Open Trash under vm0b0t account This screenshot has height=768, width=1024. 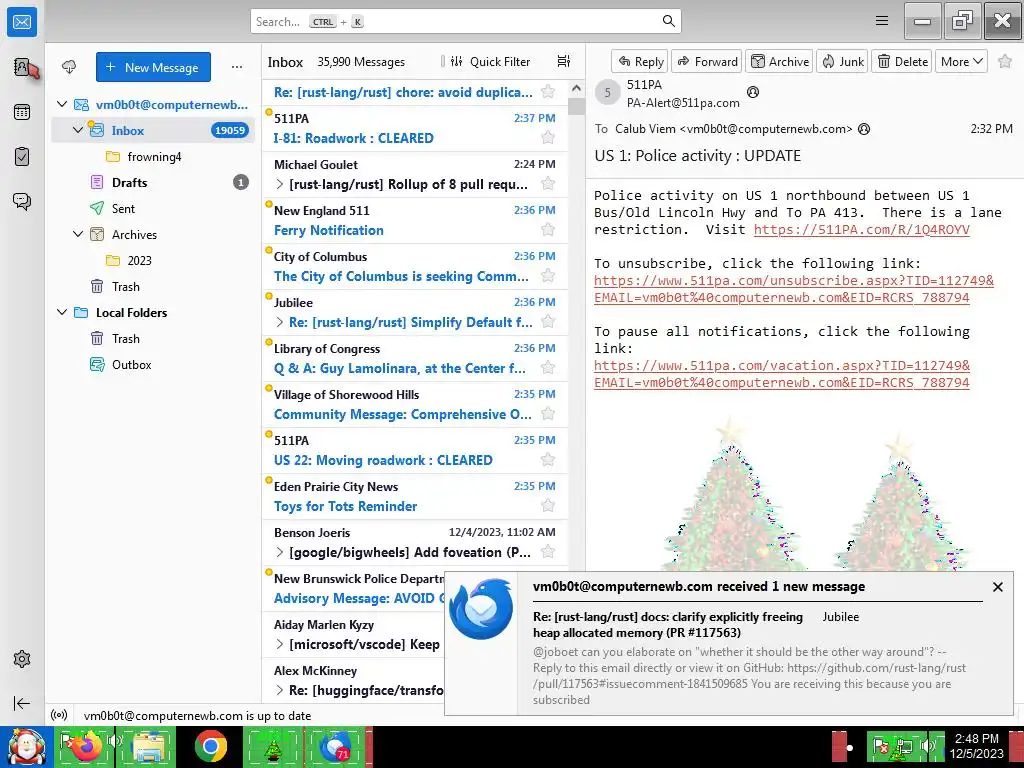pos(153,287)
